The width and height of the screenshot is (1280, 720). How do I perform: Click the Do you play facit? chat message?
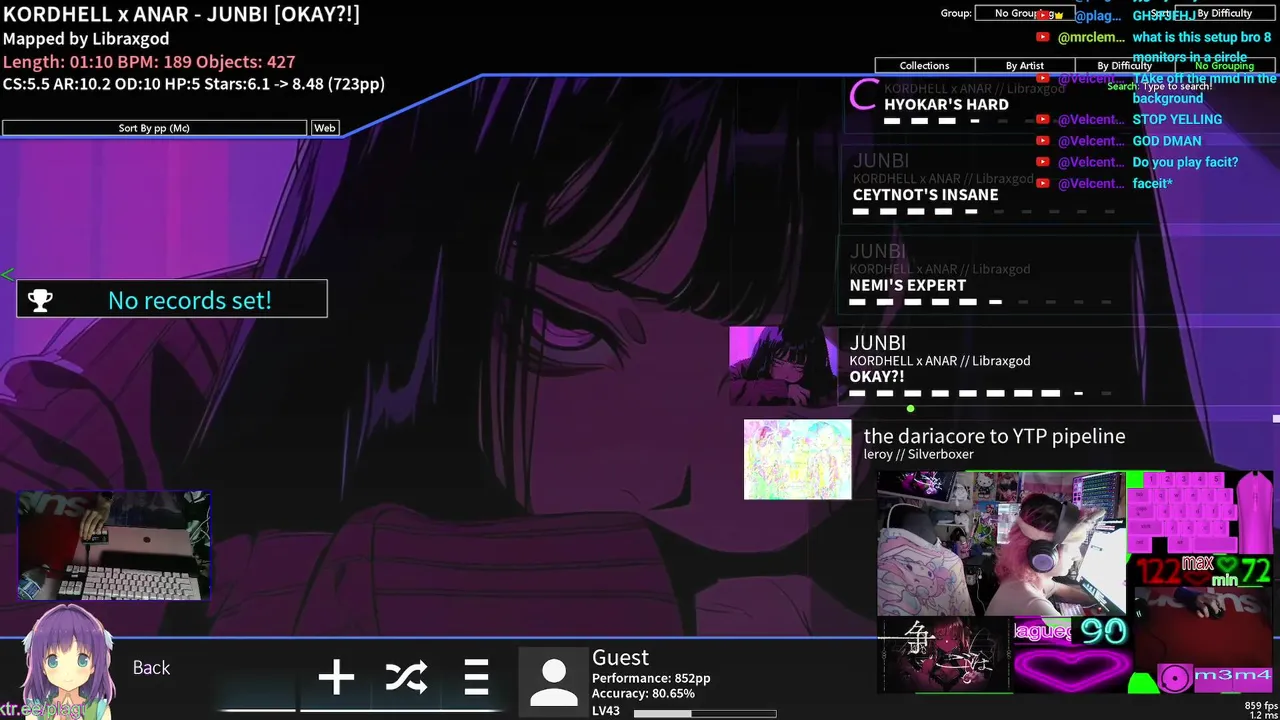1185,162
